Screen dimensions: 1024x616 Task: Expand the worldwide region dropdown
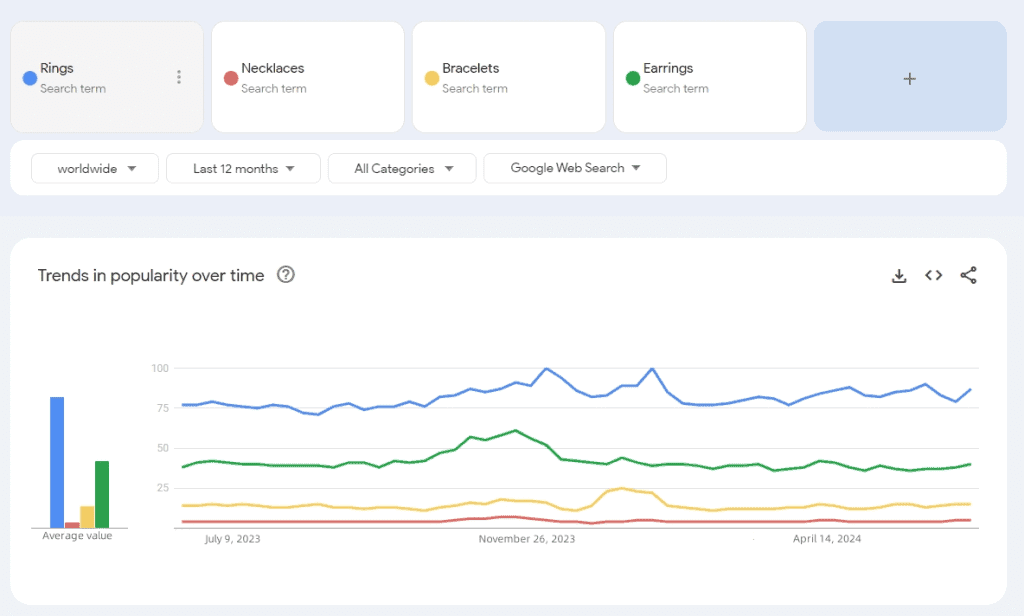[x=95, y=168]
